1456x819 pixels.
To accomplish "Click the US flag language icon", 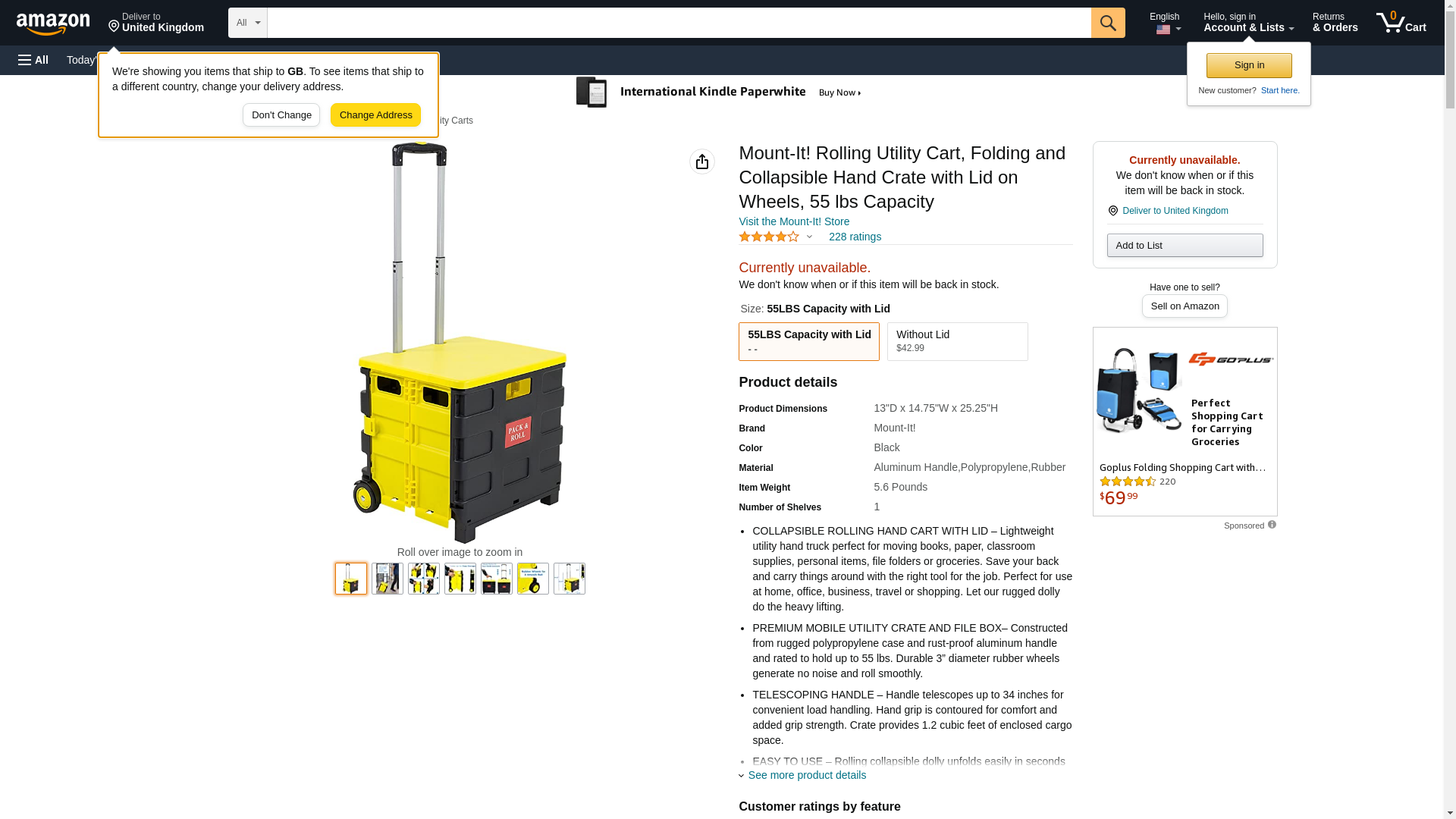I will [x=1163, y=30].
